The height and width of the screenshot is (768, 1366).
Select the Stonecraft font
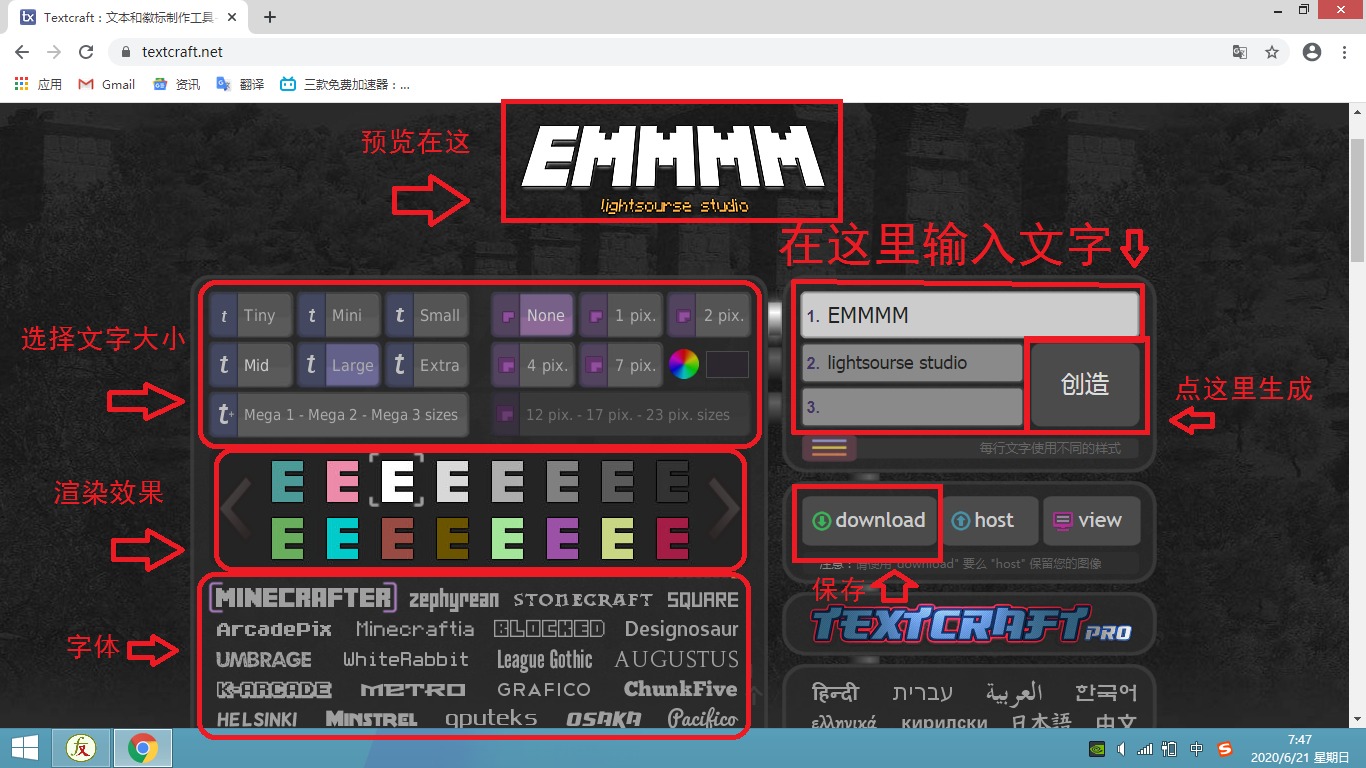[x=583, y=600]
